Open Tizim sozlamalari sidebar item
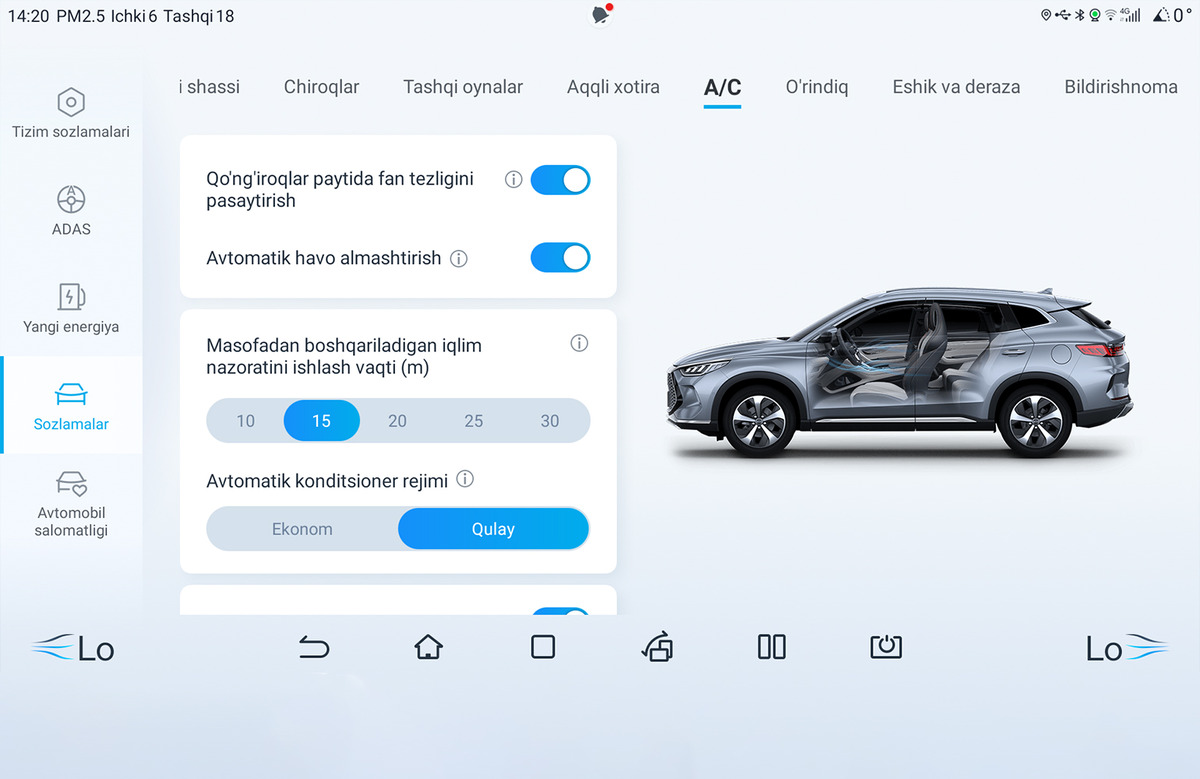This screenshot has width=1200, height=779. coord(71,113)
